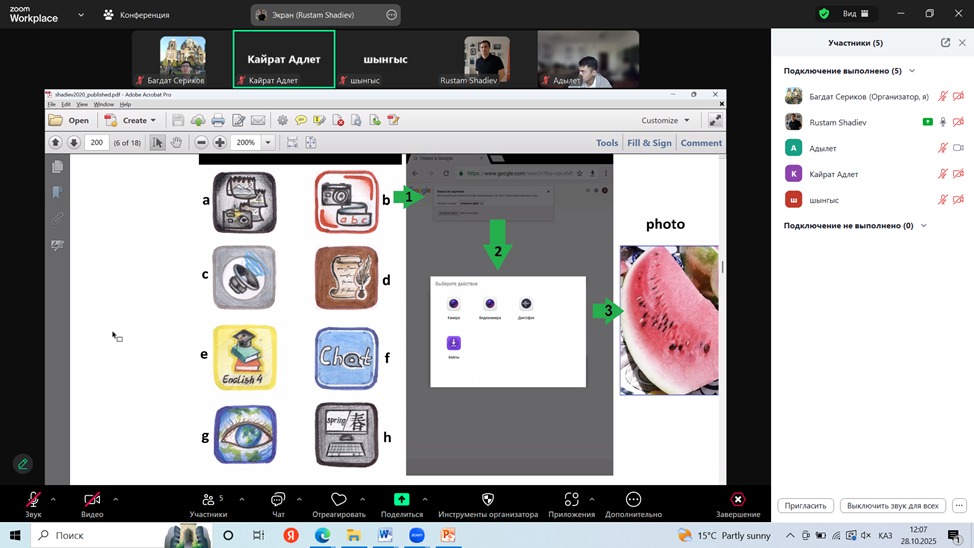
Task: Open the More options ellipsis in toolbar
Action: pos(633,500)
